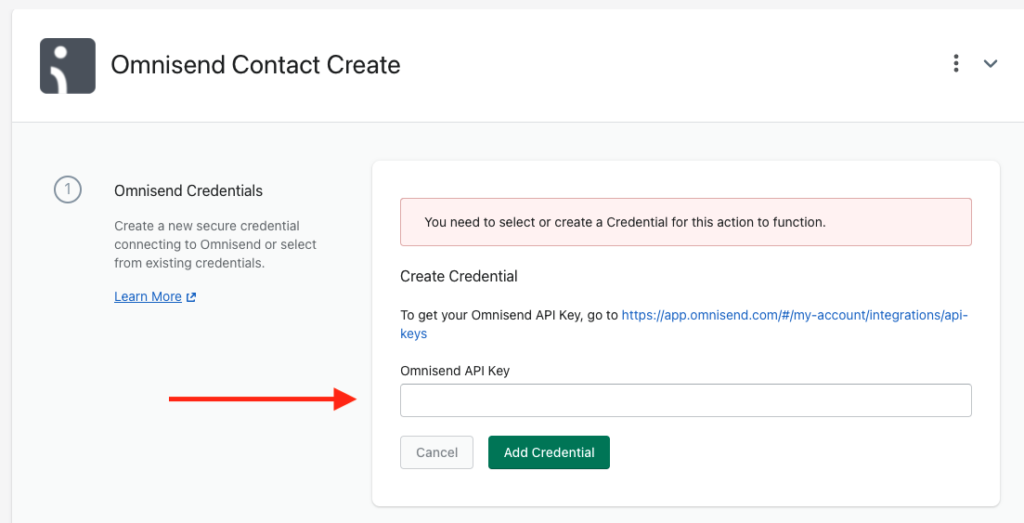The width and height of the screenshot is (1024, 523).
Task: Collapse the Omnisend Contact Create panel chevron
Action: tap(991, 64)
